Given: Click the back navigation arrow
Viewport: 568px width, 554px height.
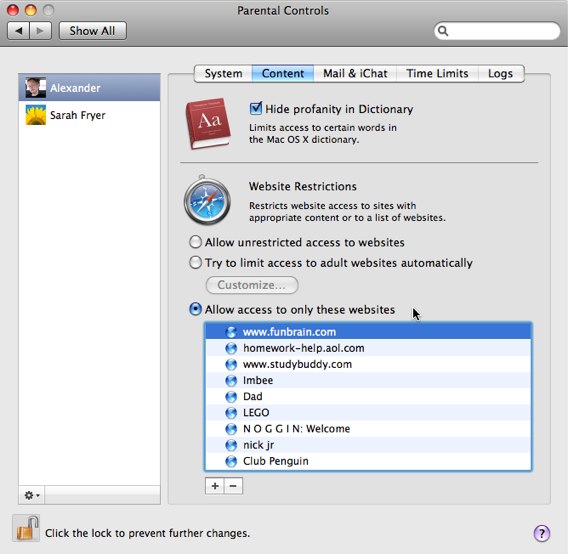Looking at the screenshot, I should [18, 31].
